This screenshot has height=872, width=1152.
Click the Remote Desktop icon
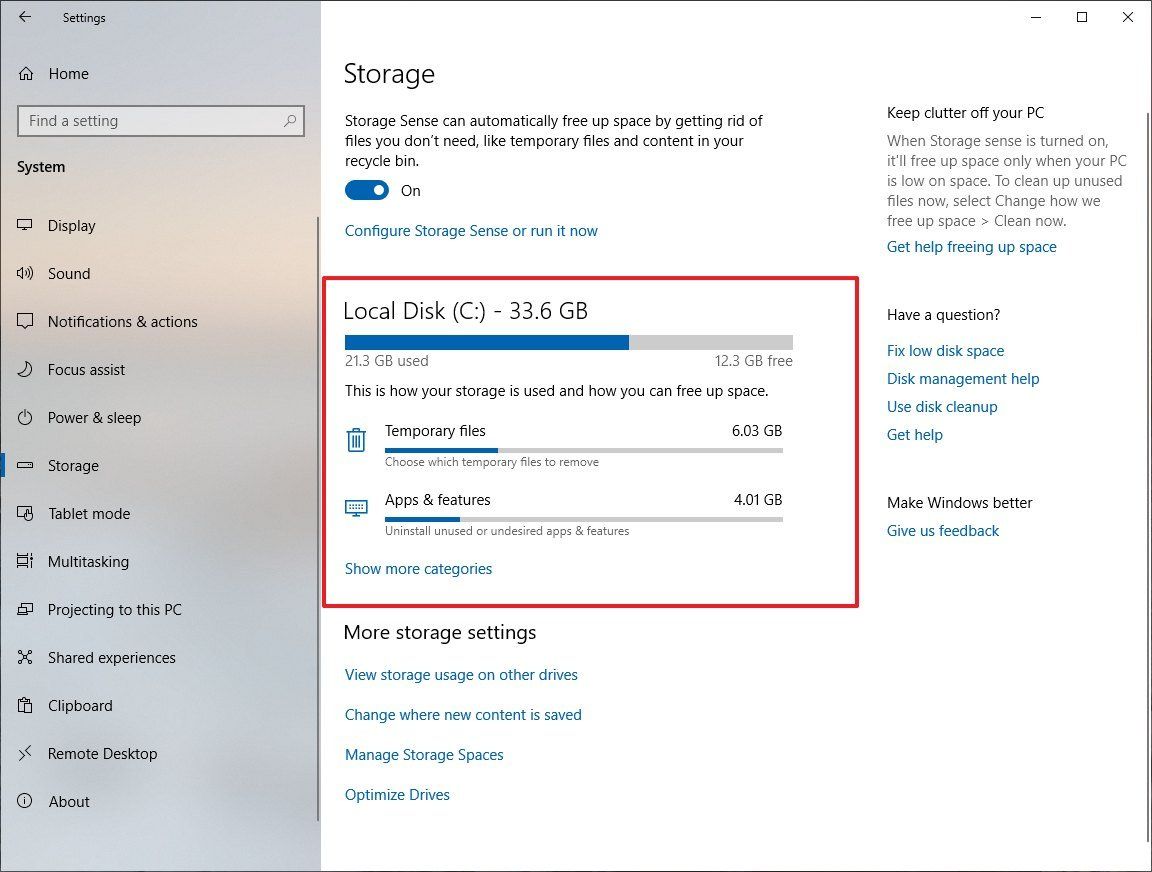(x=23, y=753)
